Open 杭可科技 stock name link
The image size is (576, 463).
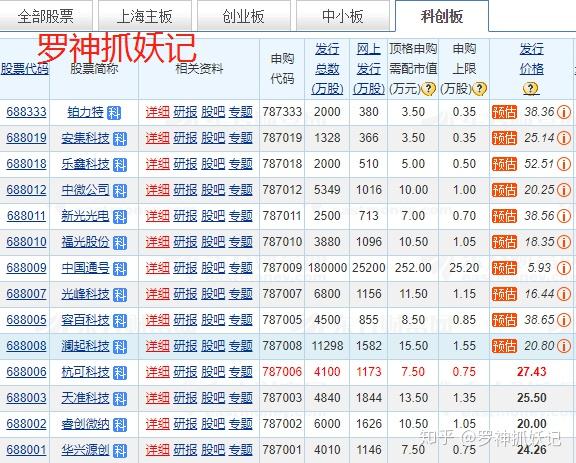tap(86, 372)
